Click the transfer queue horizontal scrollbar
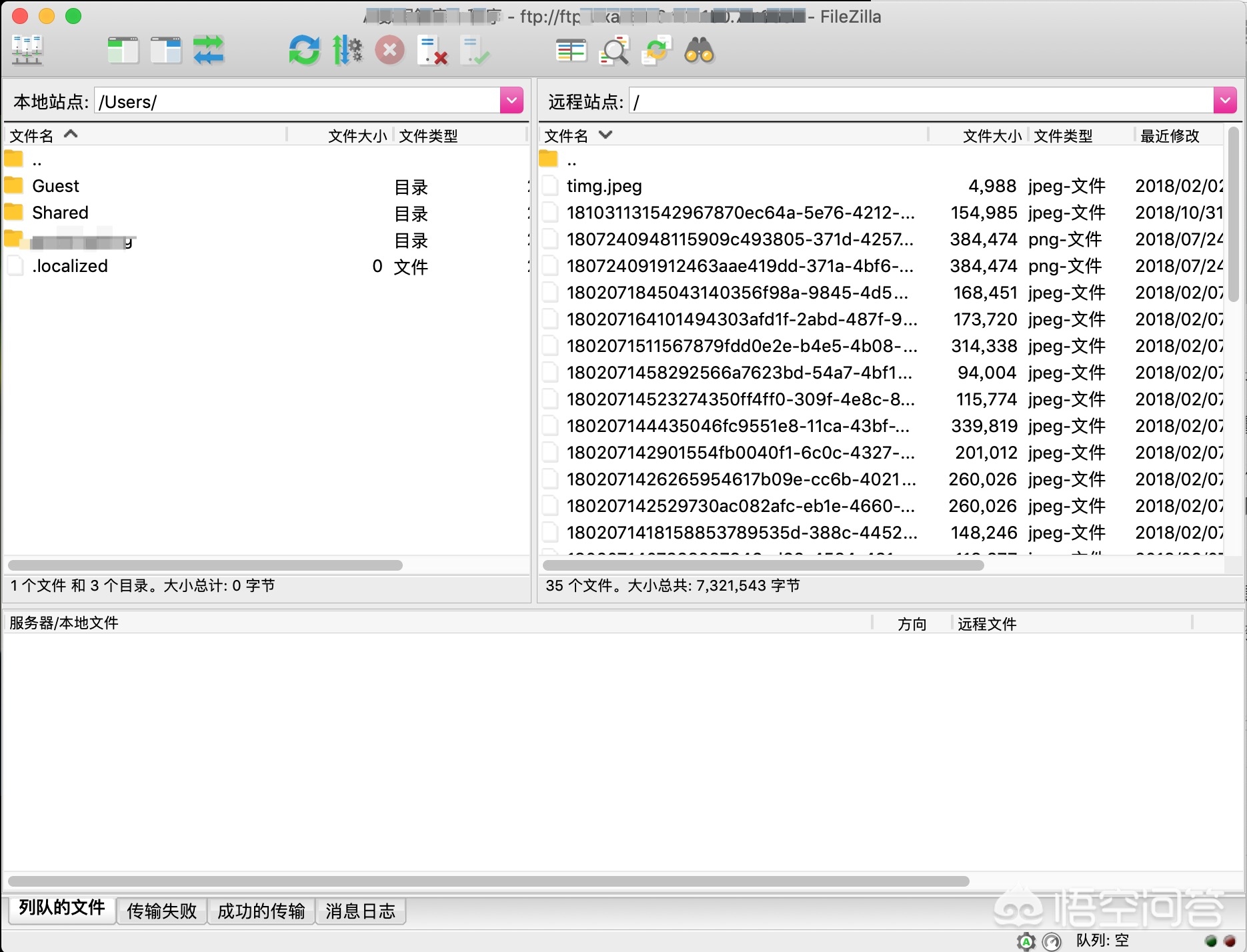This screenshot has width=1247, height=952. coord(488,881)
